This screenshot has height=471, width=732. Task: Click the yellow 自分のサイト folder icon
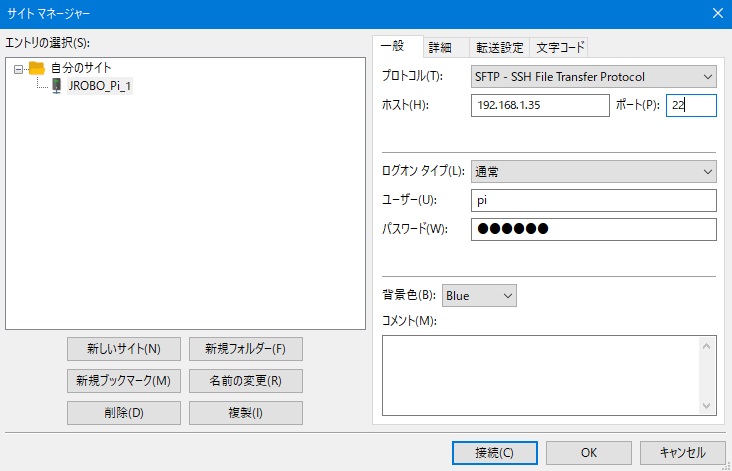pyautogui.click(x=37, y=68)
